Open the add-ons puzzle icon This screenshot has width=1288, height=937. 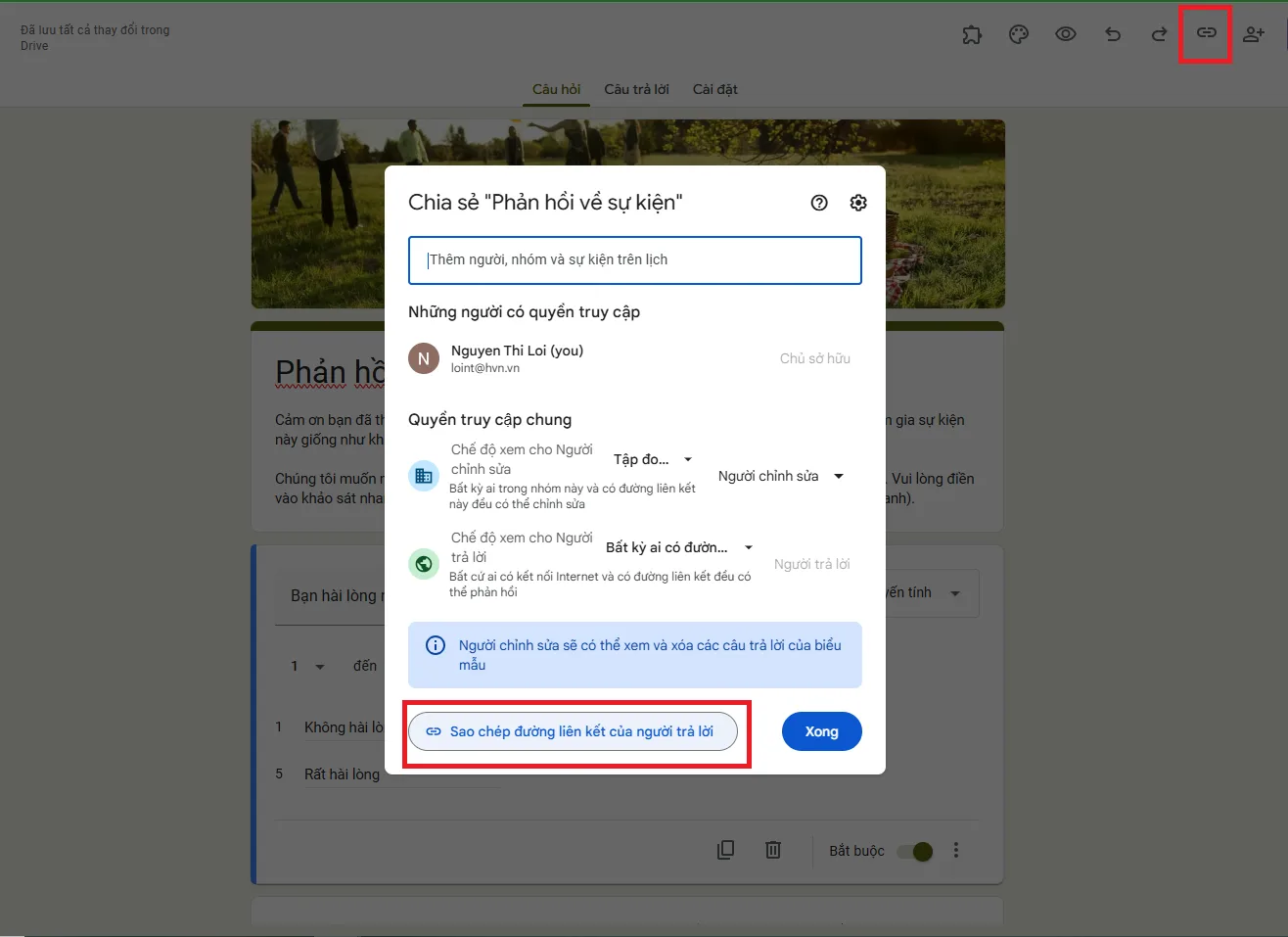(x=972, y=35)
